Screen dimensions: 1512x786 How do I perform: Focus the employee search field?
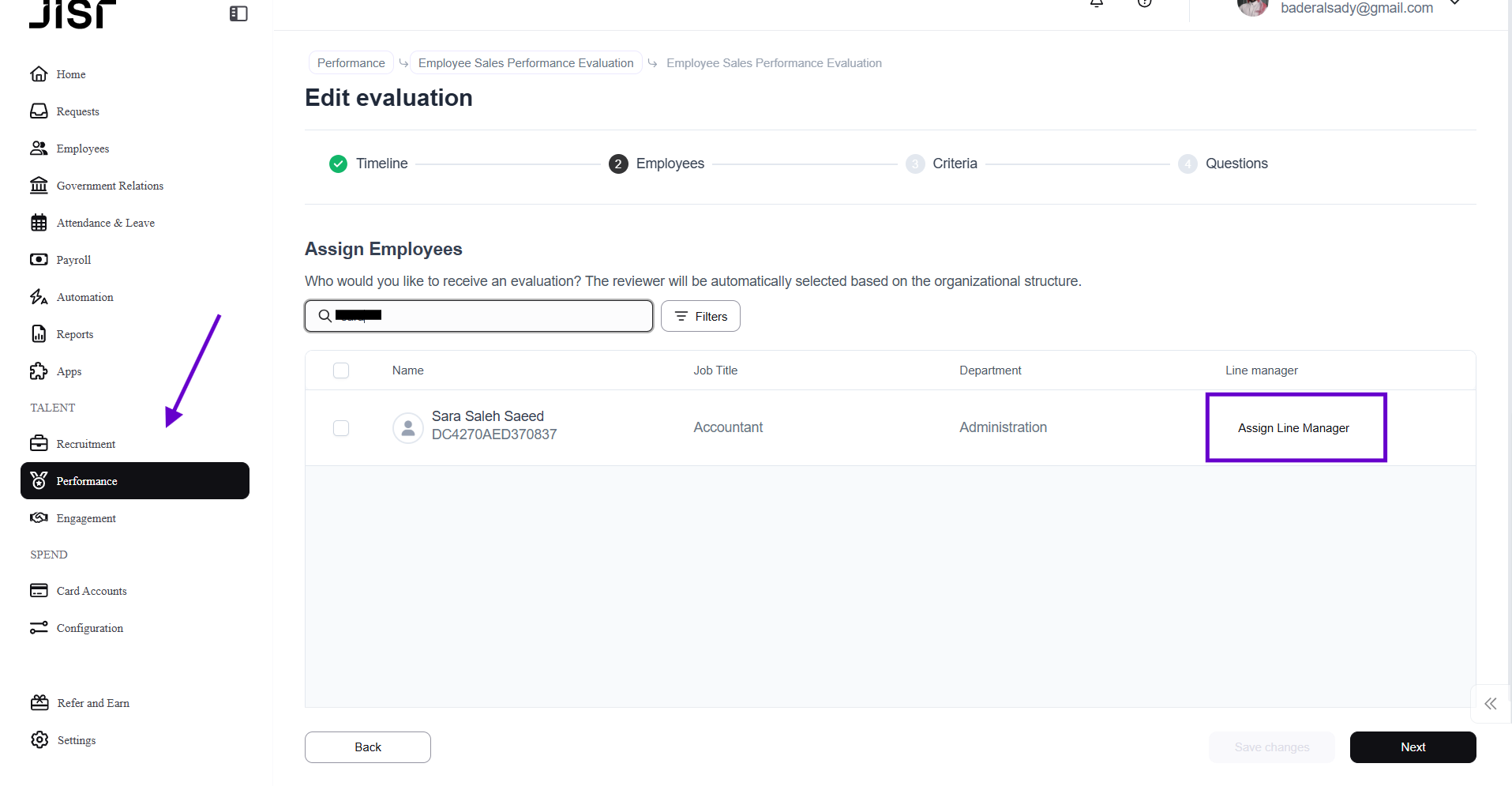pos(490,316)
